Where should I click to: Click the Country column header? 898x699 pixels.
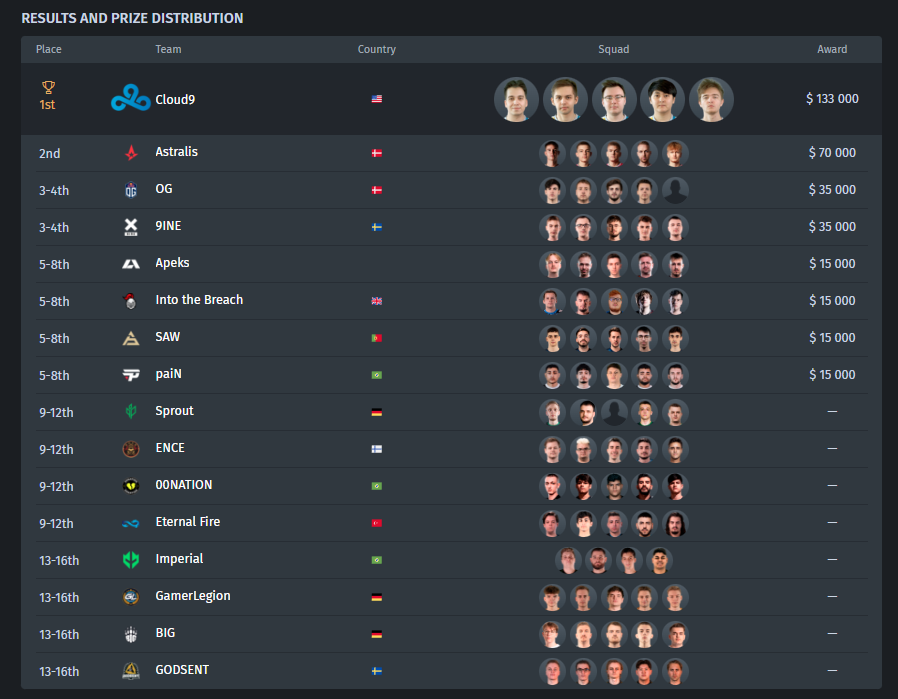(377, 49)
